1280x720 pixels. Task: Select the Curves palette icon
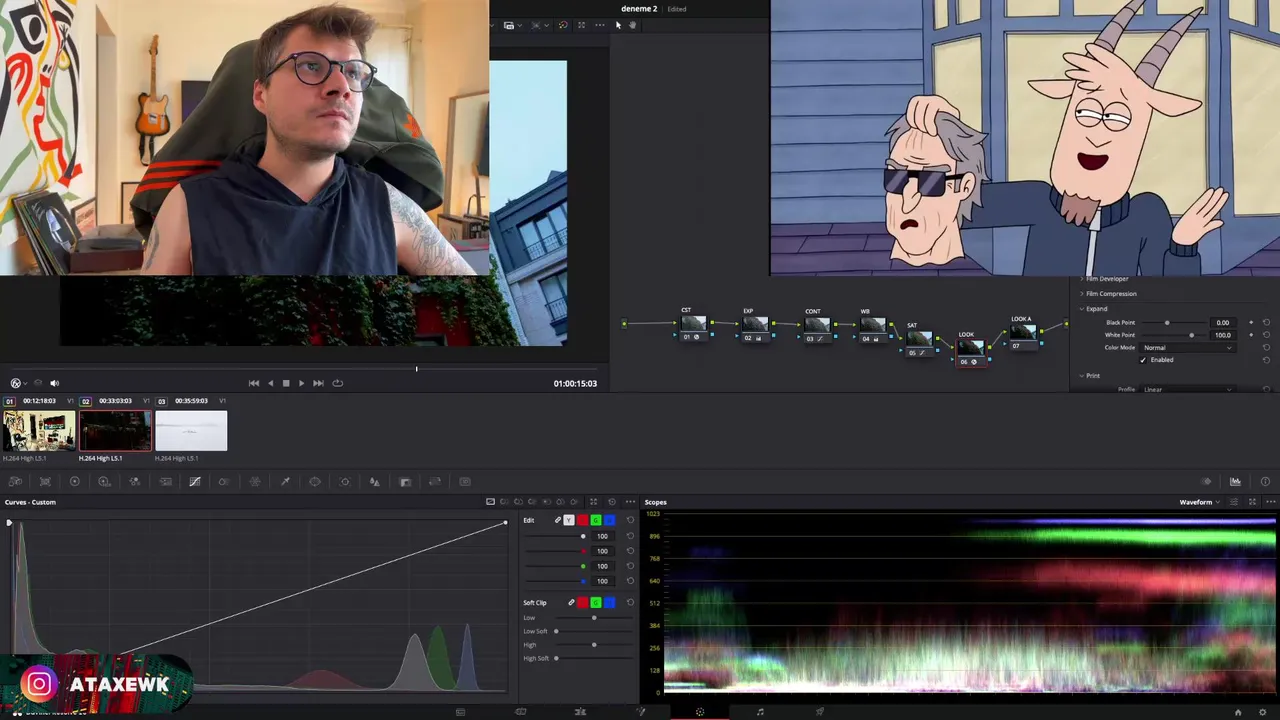[195, 482]
